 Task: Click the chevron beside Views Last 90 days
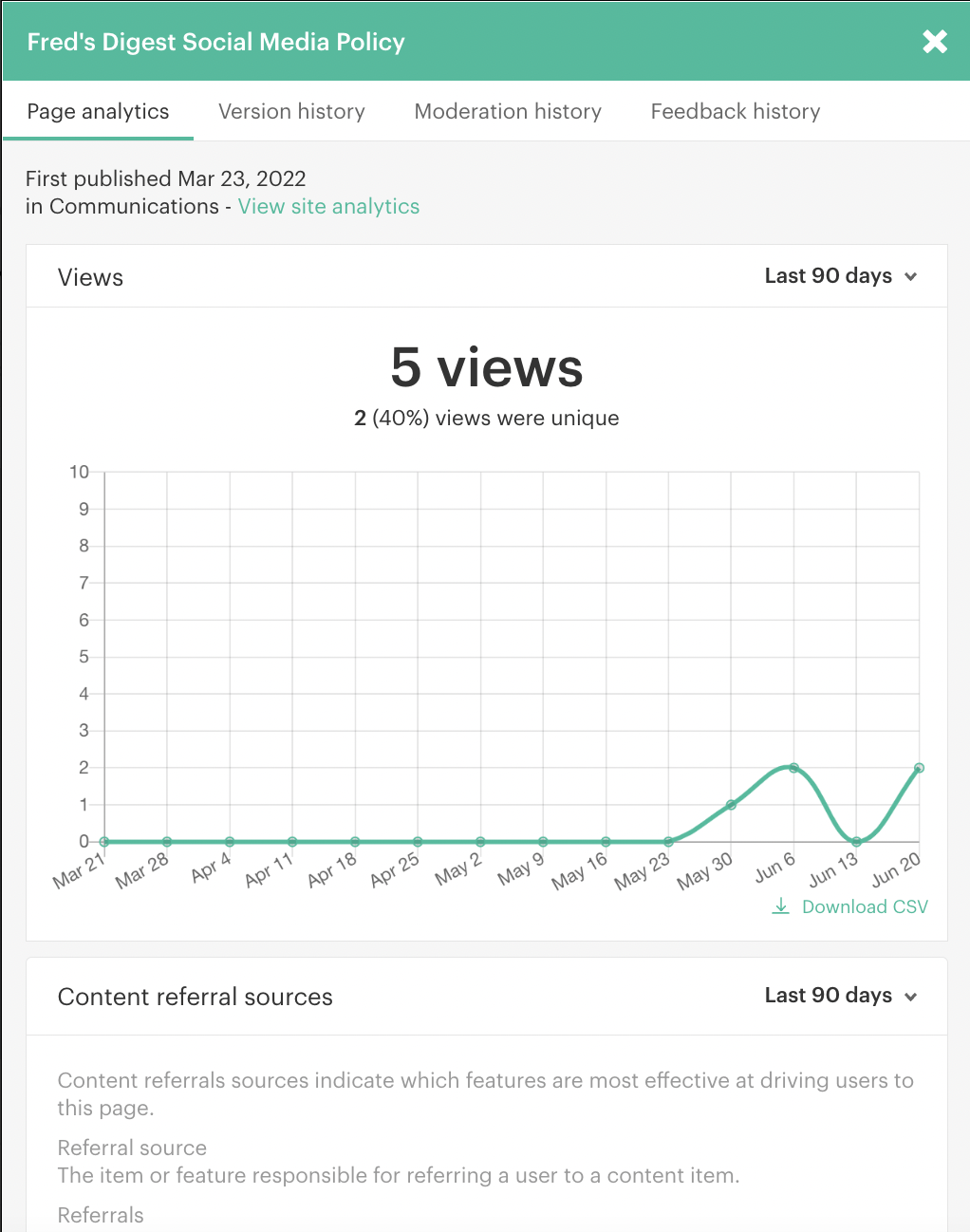coord(910,276)
